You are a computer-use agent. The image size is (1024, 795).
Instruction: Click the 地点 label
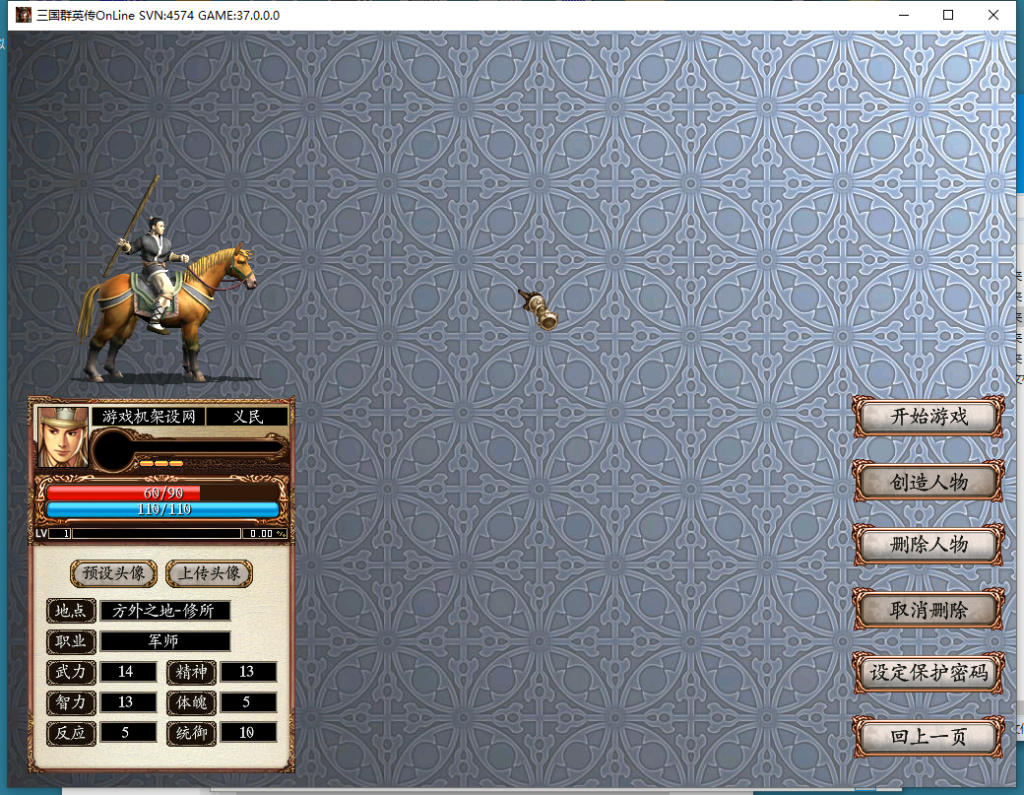(x=71, y=610)
